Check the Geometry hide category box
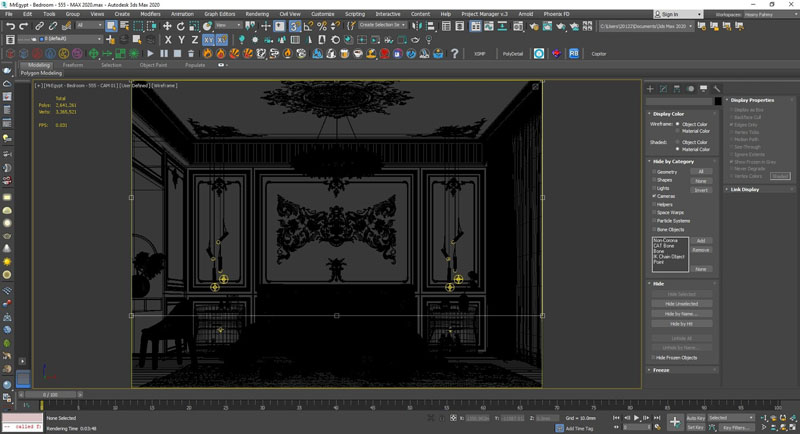 [653, 172]
